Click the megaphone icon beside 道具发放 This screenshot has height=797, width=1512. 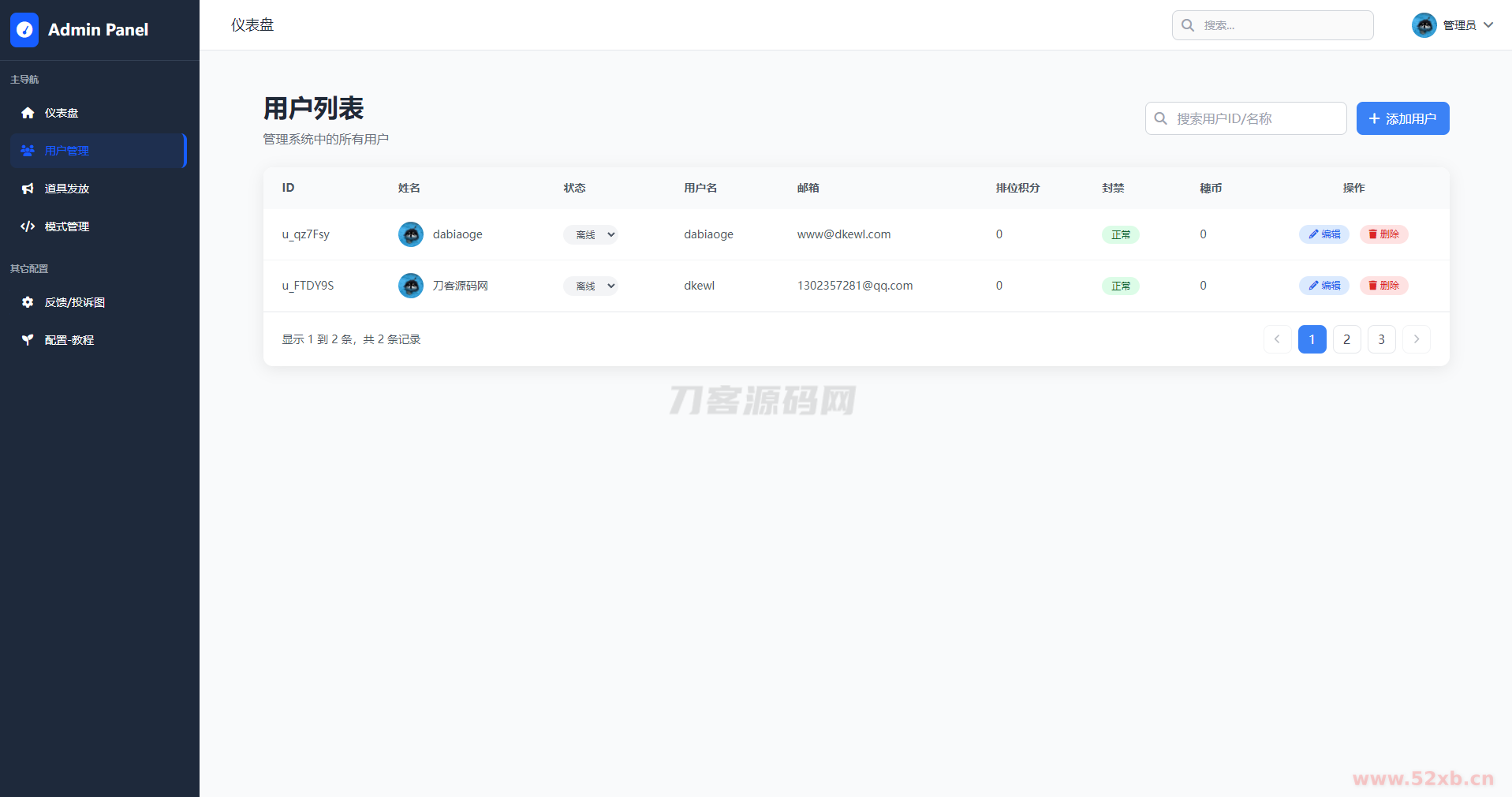point(28,189)
